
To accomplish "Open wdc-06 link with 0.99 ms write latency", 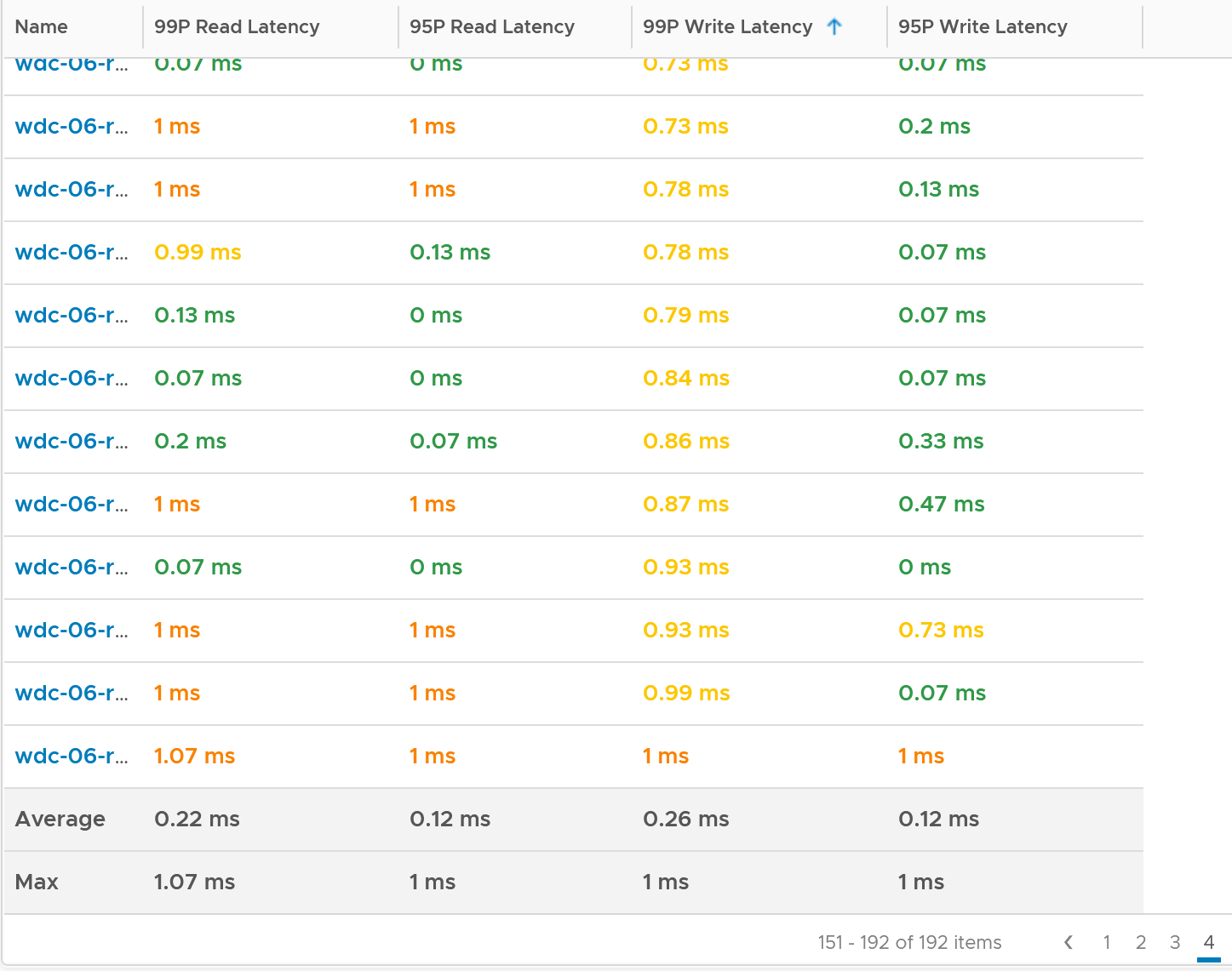I will click(72, 693).
